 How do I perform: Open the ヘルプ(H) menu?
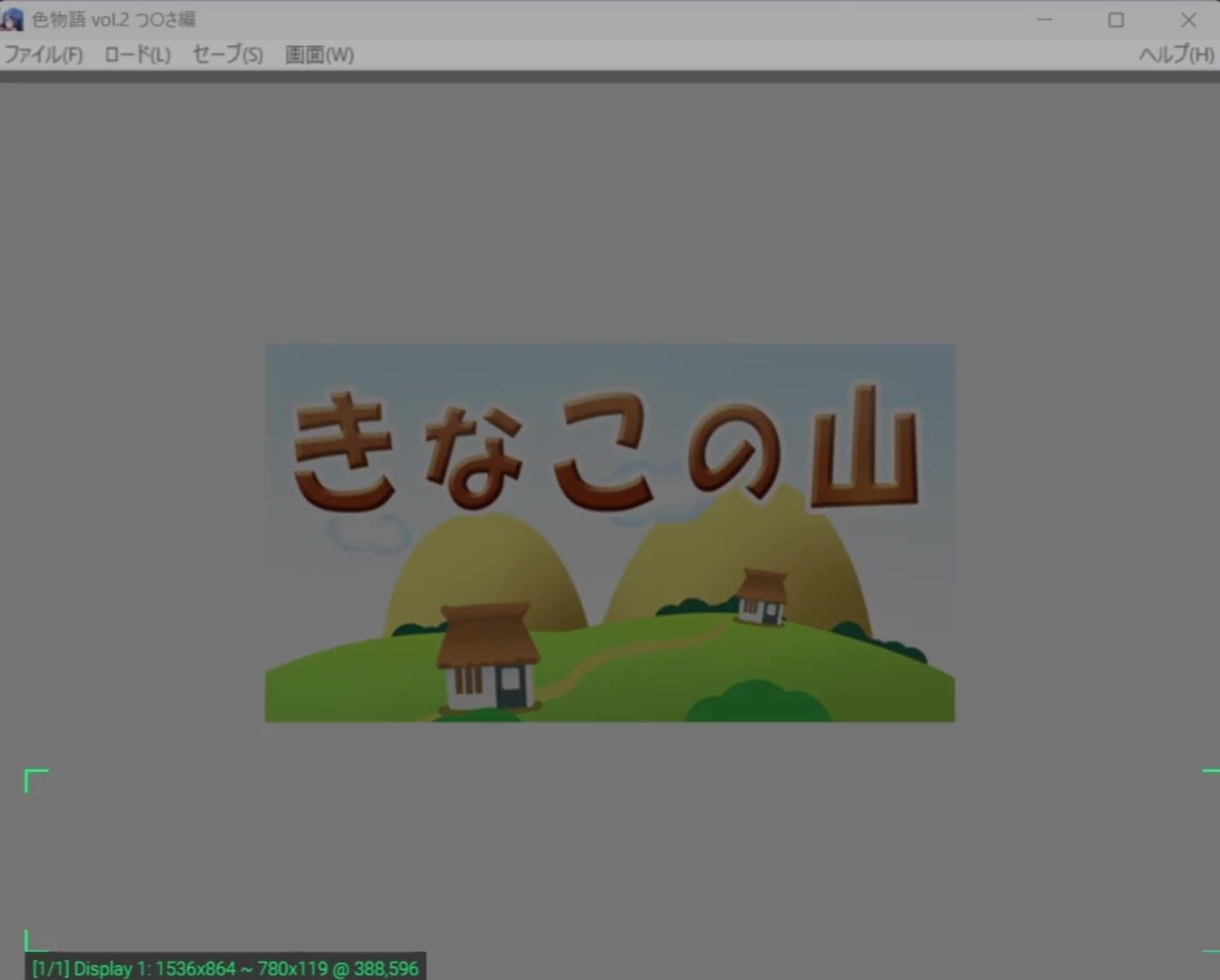(1176, 54)
